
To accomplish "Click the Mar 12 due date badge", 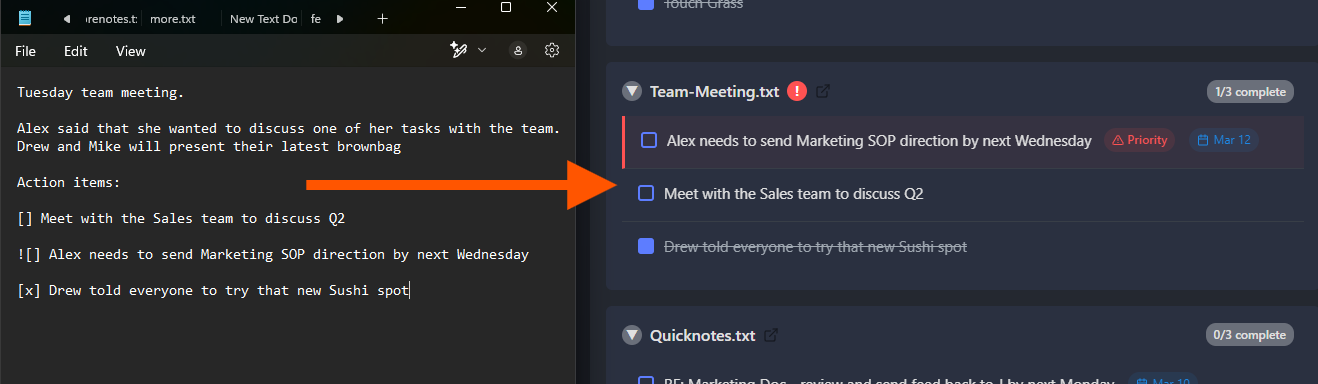I will (x=1224, y=140).
